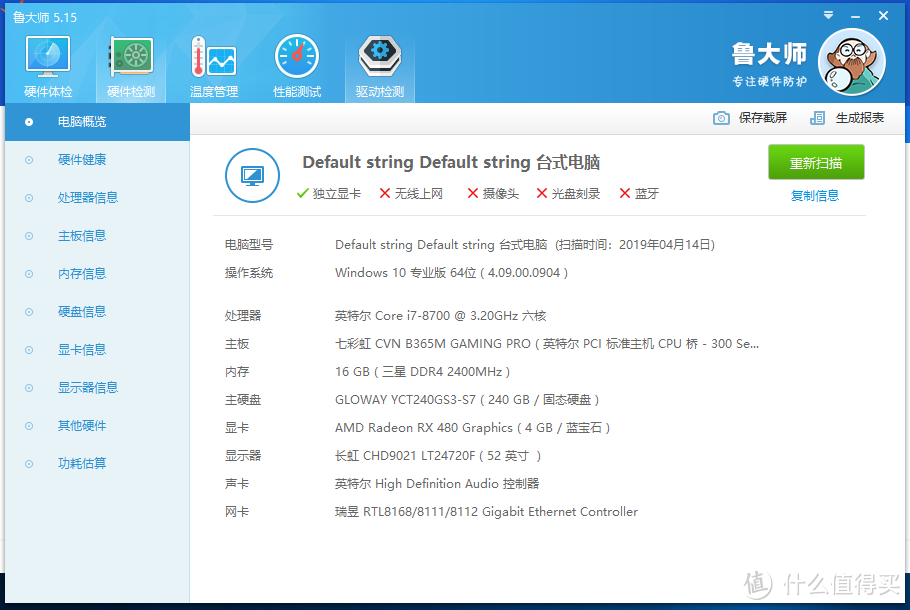Click the heading 'Default string Default string 台式电脑'
Screen dimensions: 910x610
tap(451, 163)
